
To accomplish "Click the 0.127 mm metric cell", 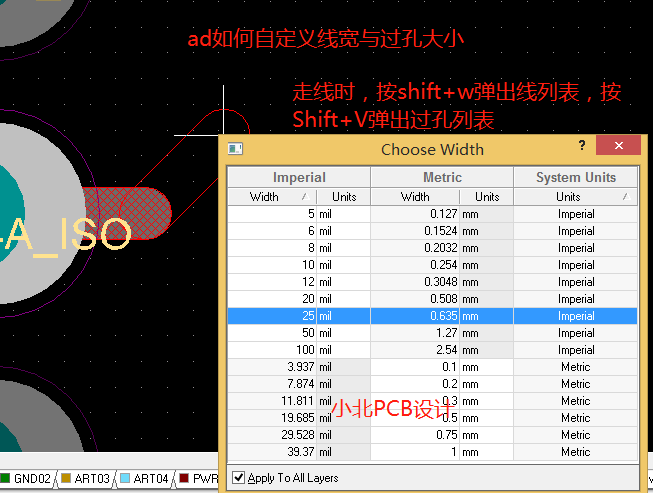I will pos(415,214).
